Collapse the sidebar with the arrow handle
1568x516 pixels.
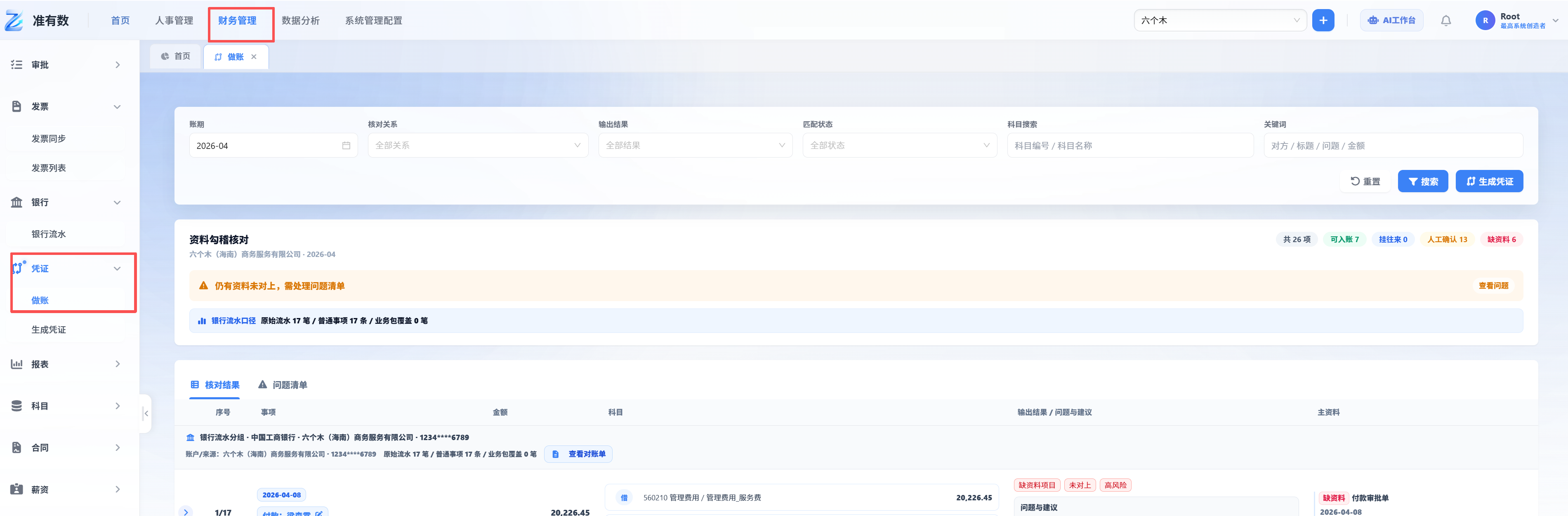146,413
